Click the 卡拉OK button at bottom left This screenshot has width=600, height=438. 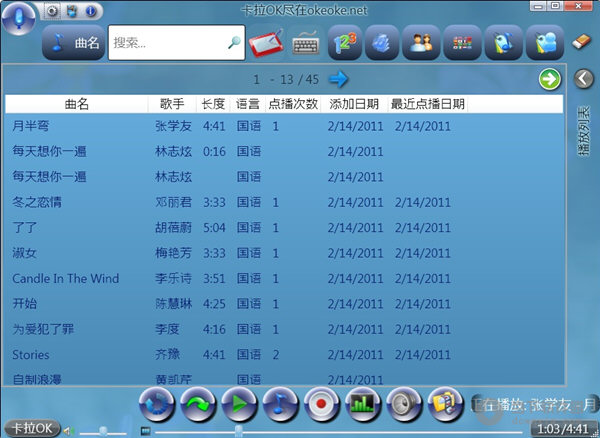click(x=32, y=428)
